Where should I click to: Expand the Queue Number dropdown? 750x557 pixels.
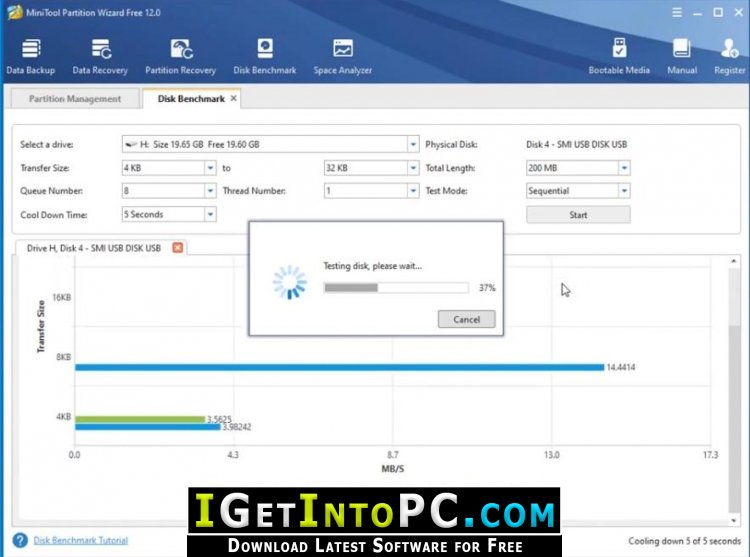(210, 191)
